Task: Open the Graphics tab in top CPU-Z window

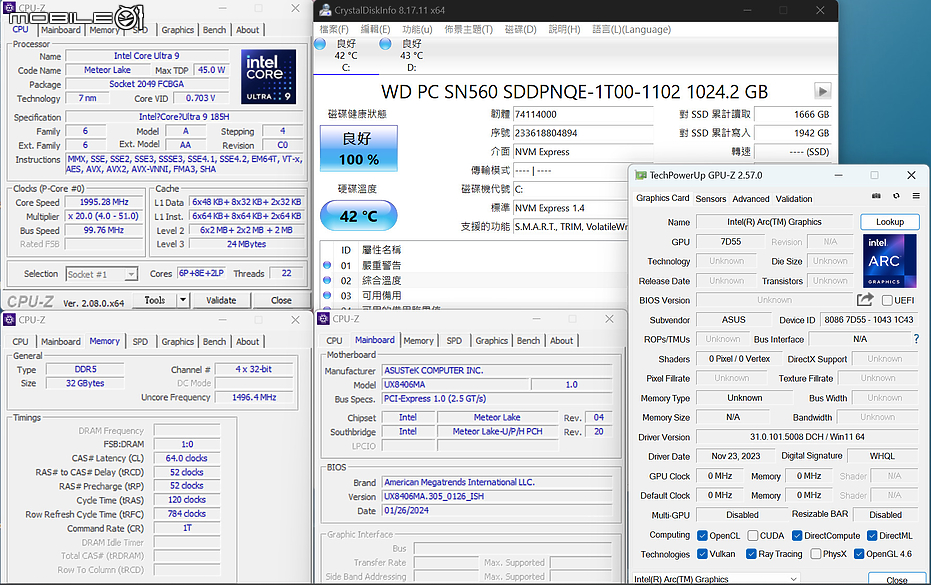Action: pos(178,30)
